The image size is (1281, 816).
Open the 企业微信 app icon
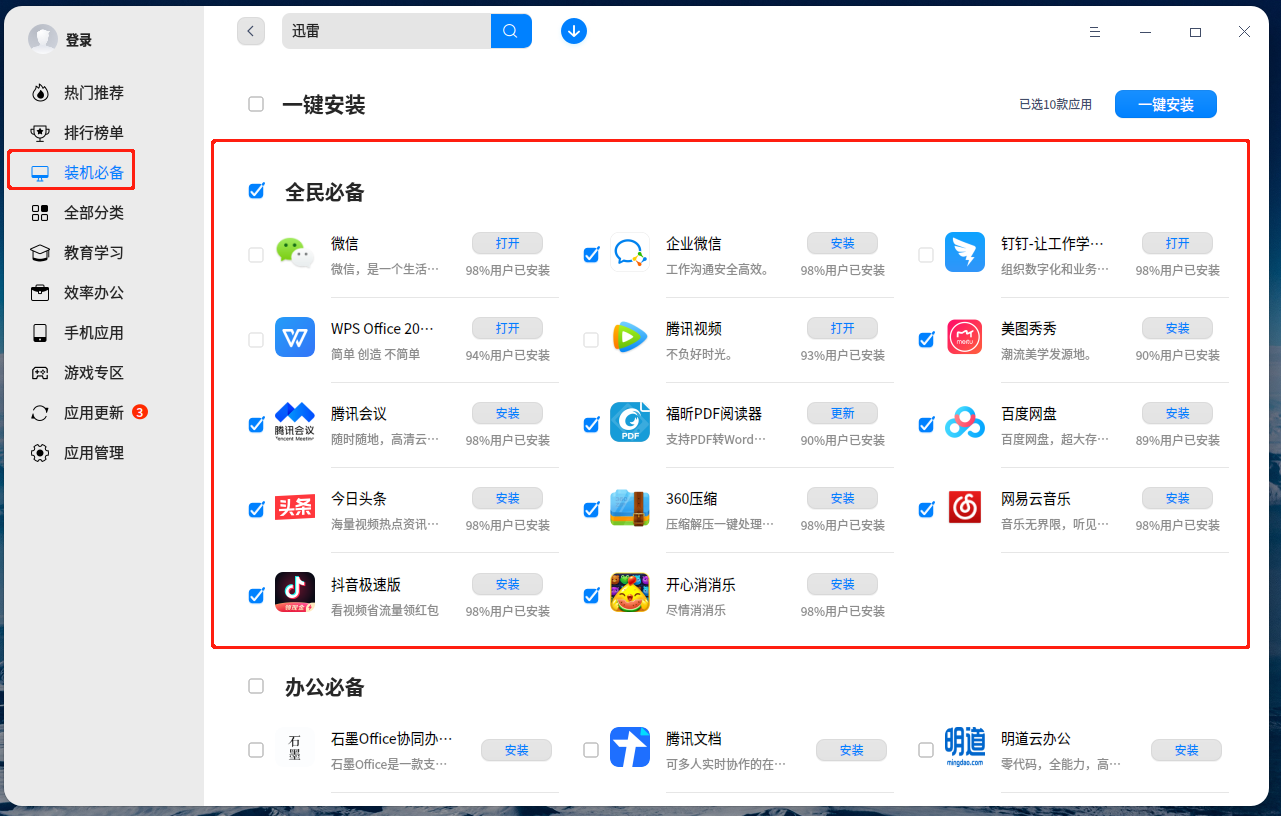click(x=630, y=253)
